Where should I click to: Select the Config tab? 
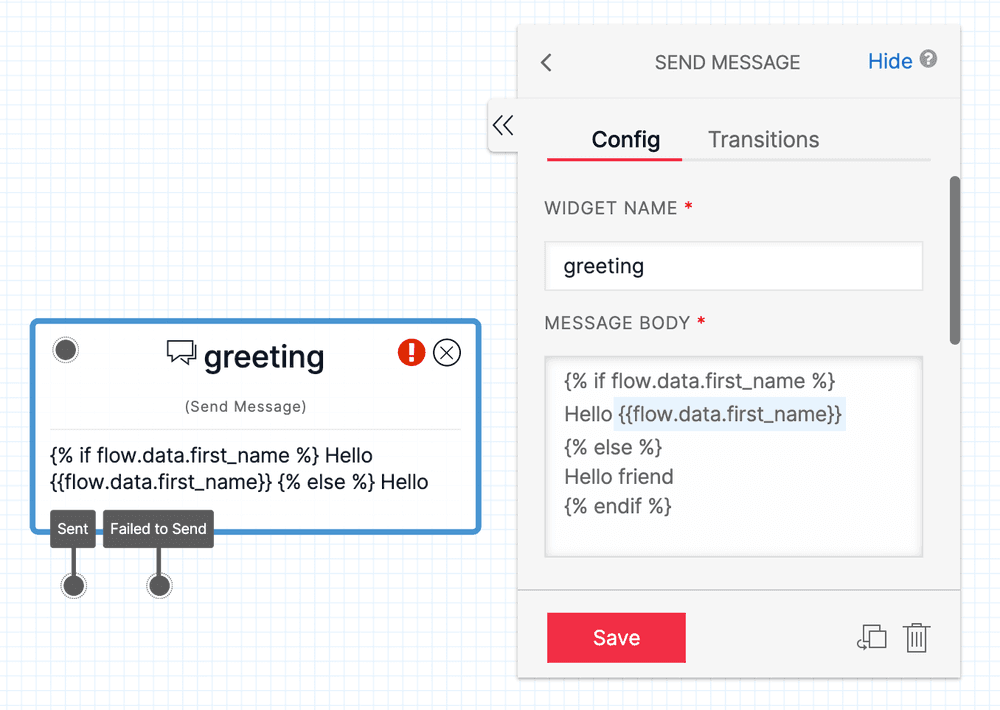(614, 140)
